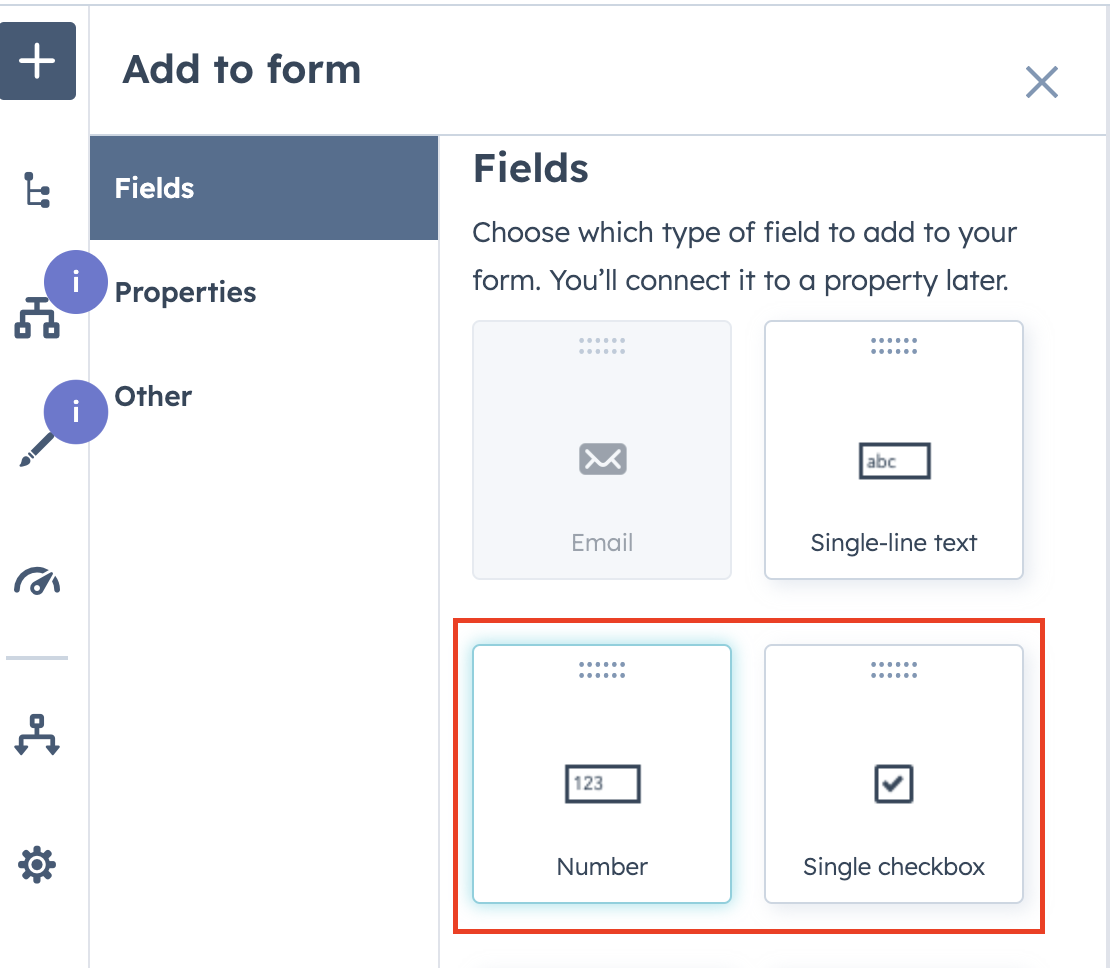1110x968 pixels.
Task: Click the drag handle dots on the Email card
Action: (601, 345)
